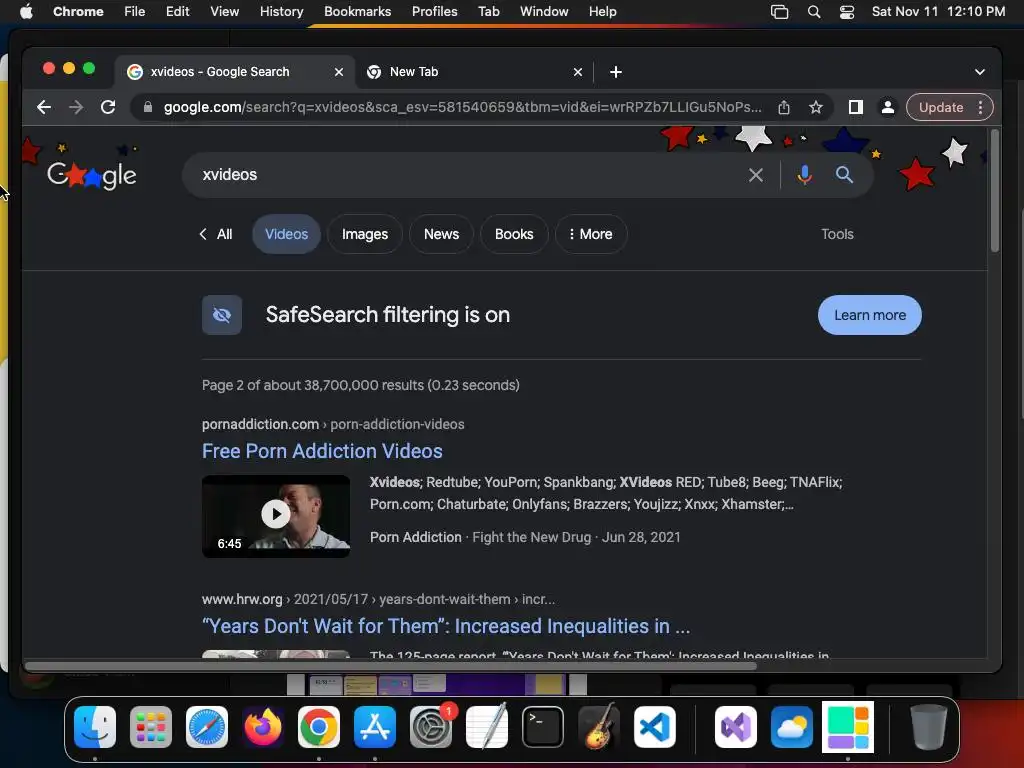Play the 6:45 video thumbnail
Screen dimensions: 1024x768
click(x=276, y=516)
